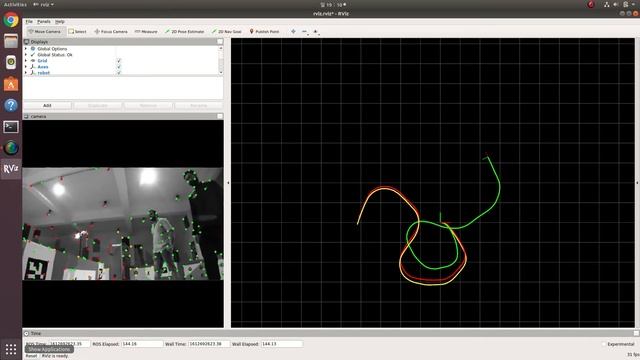Show Applications grid icon in dock
The width and height of the screenshot is (640, 360).
click(x=11, y=349)
